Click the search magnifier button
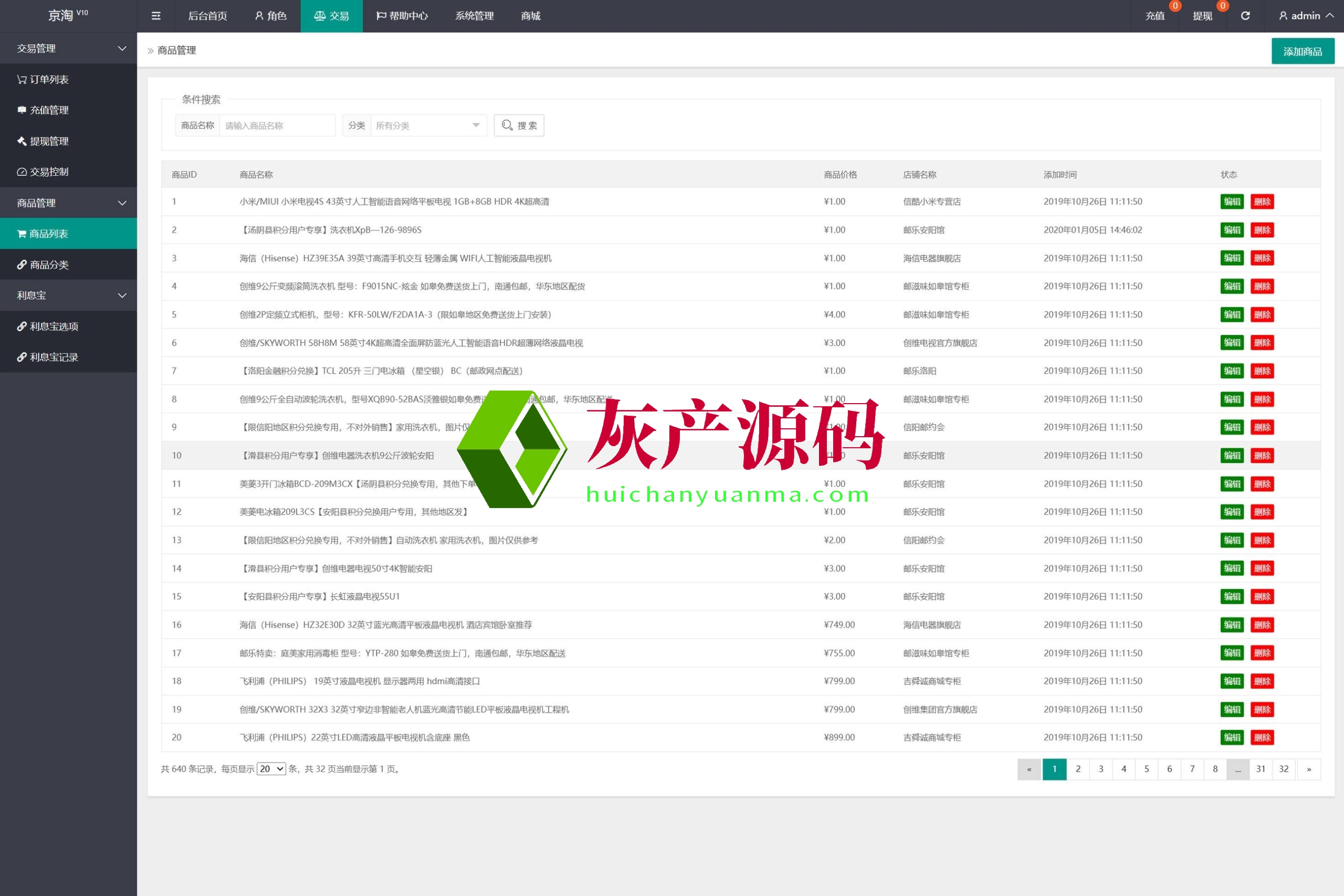 (518, 125)
